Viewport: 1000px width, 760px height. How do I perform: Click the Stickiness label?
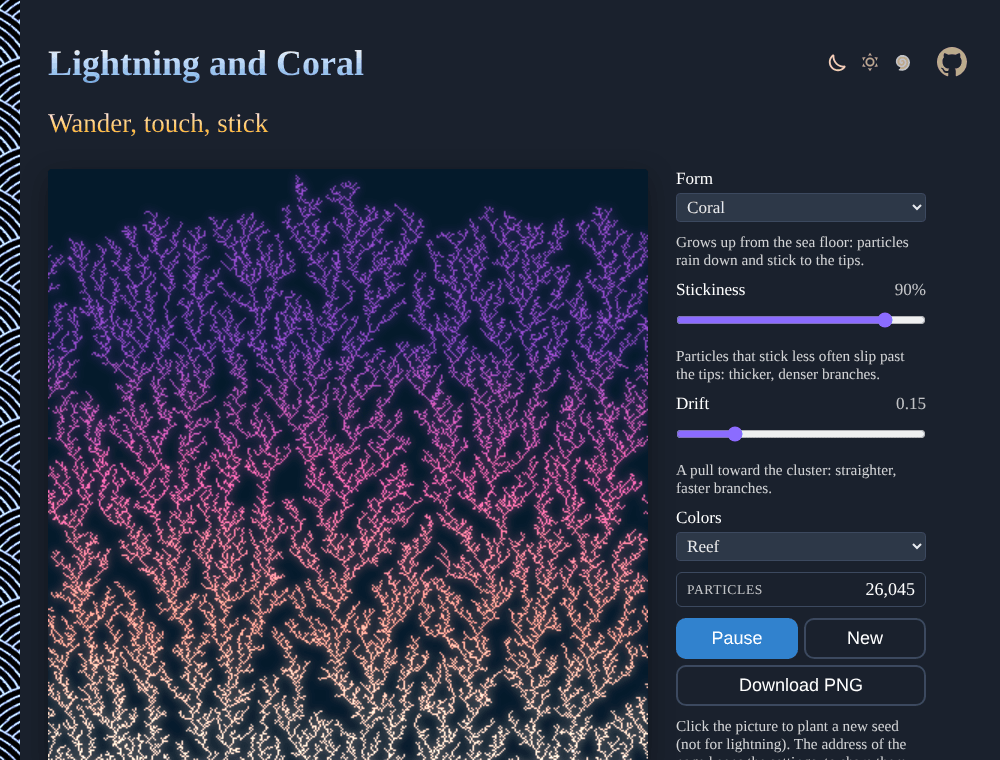click(710, 290)
